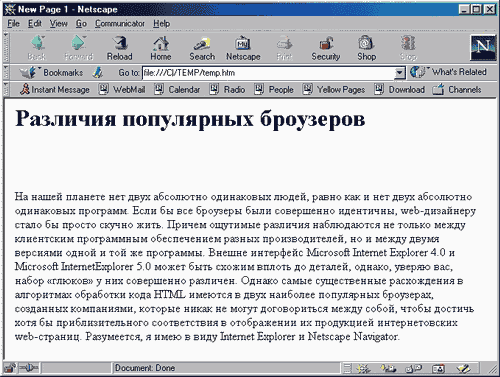
Task: Open People personal toolbar link
Action: (274, 89)
